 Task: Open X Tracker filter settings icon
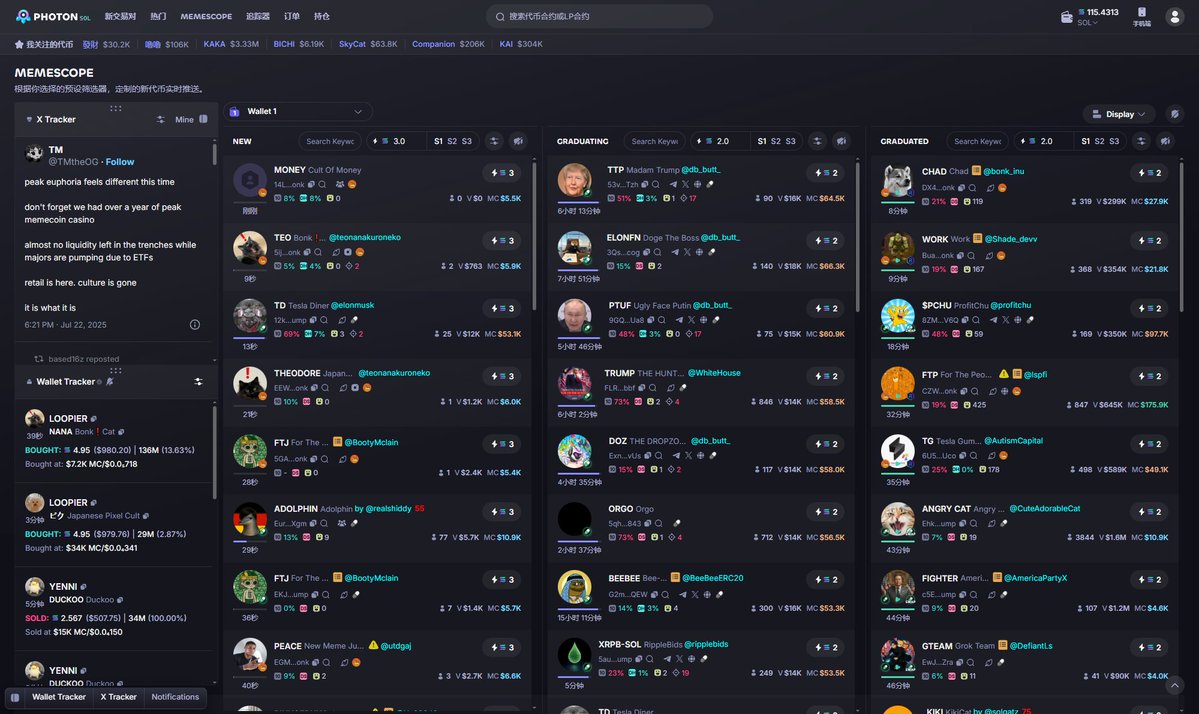161,119
